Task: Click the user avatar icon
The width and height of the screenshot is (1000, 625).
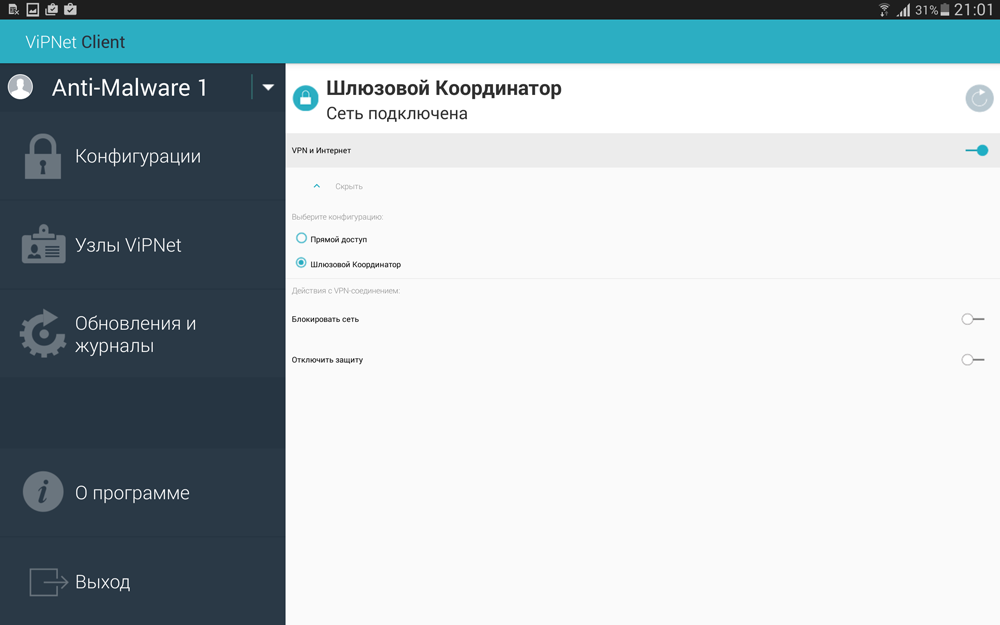Action: pyautogui.click(x=20, y=87)
